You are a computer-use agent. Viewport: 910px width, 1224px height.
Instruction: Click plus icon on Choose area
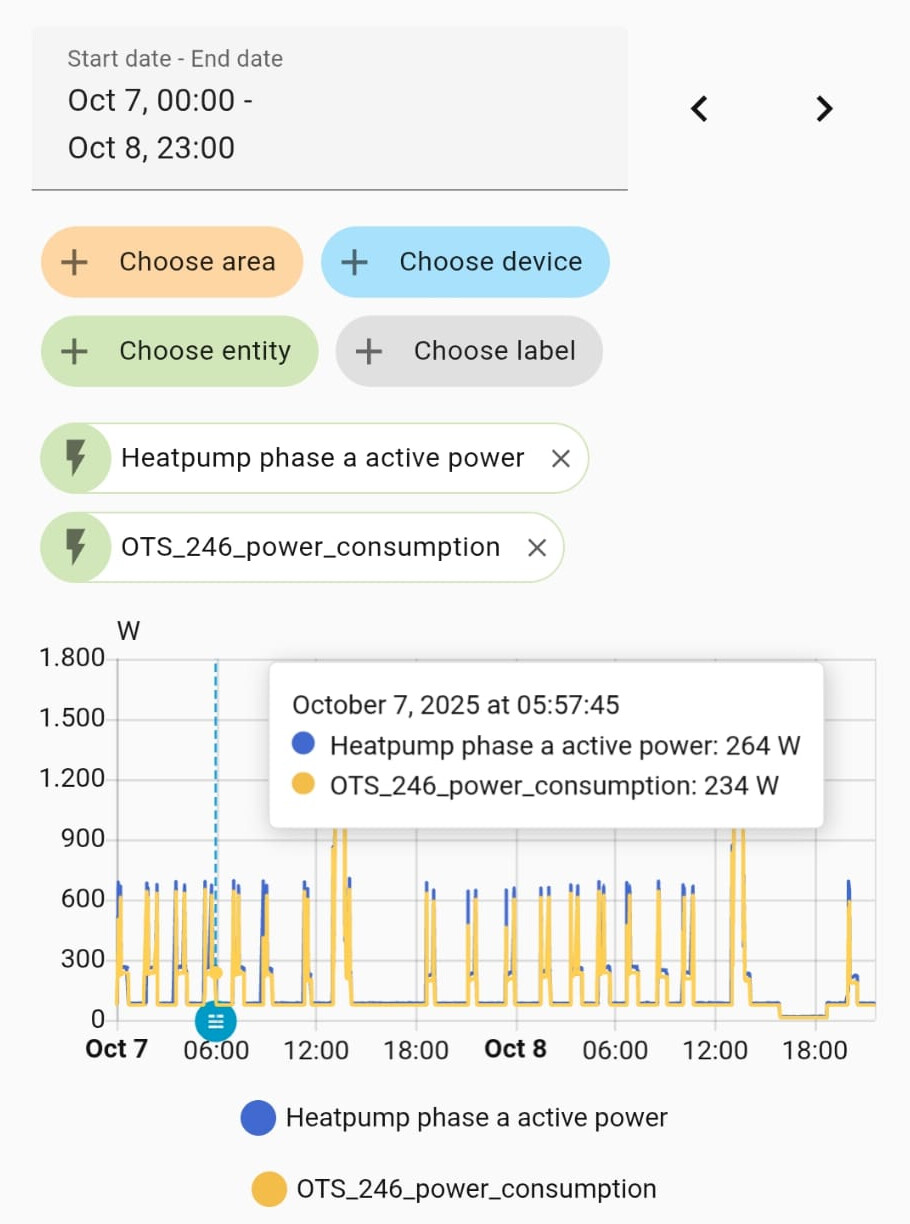point(74,262)
